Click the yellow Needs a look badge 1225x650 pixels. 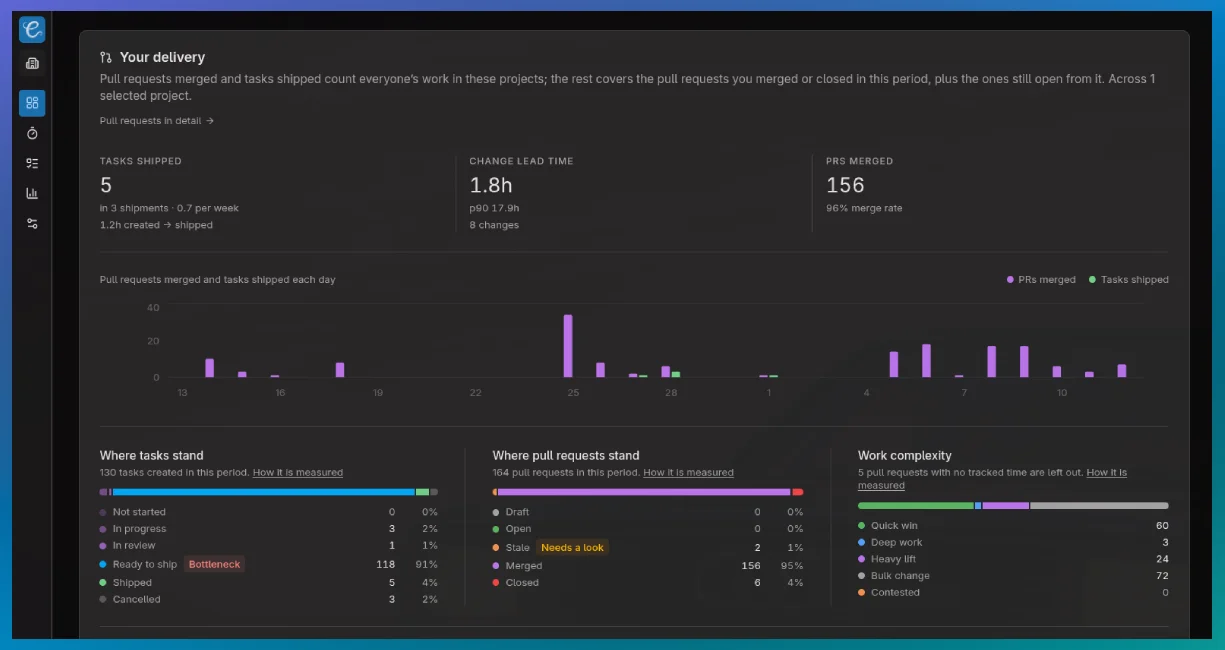[572, 547]
